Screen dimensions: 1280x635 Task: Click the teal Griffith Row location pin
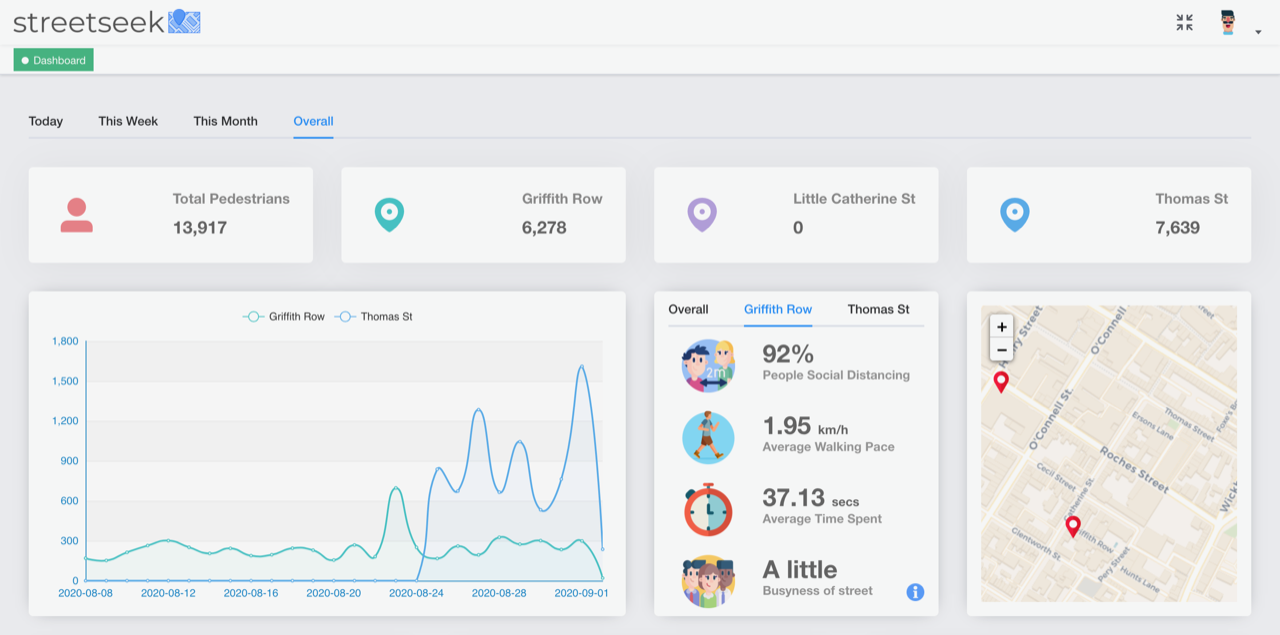389,215
